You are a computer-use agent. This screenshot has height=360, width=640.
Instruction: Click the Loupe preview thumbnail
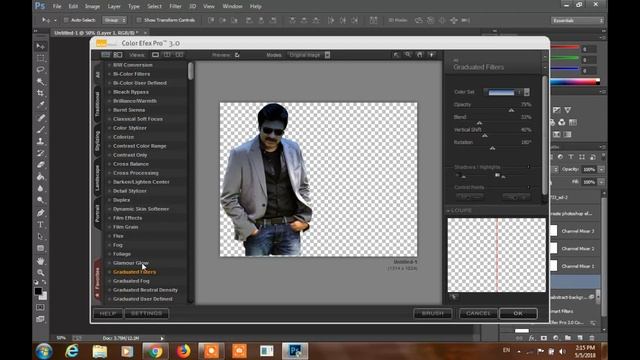tap(496, 255)
